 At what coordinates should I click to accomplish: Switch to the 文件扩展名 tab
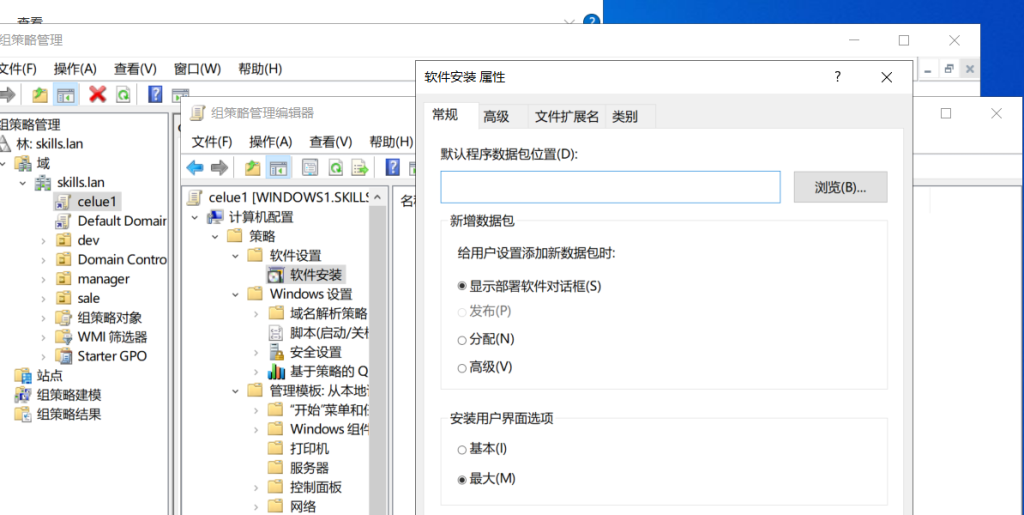(x=566, y=116)
